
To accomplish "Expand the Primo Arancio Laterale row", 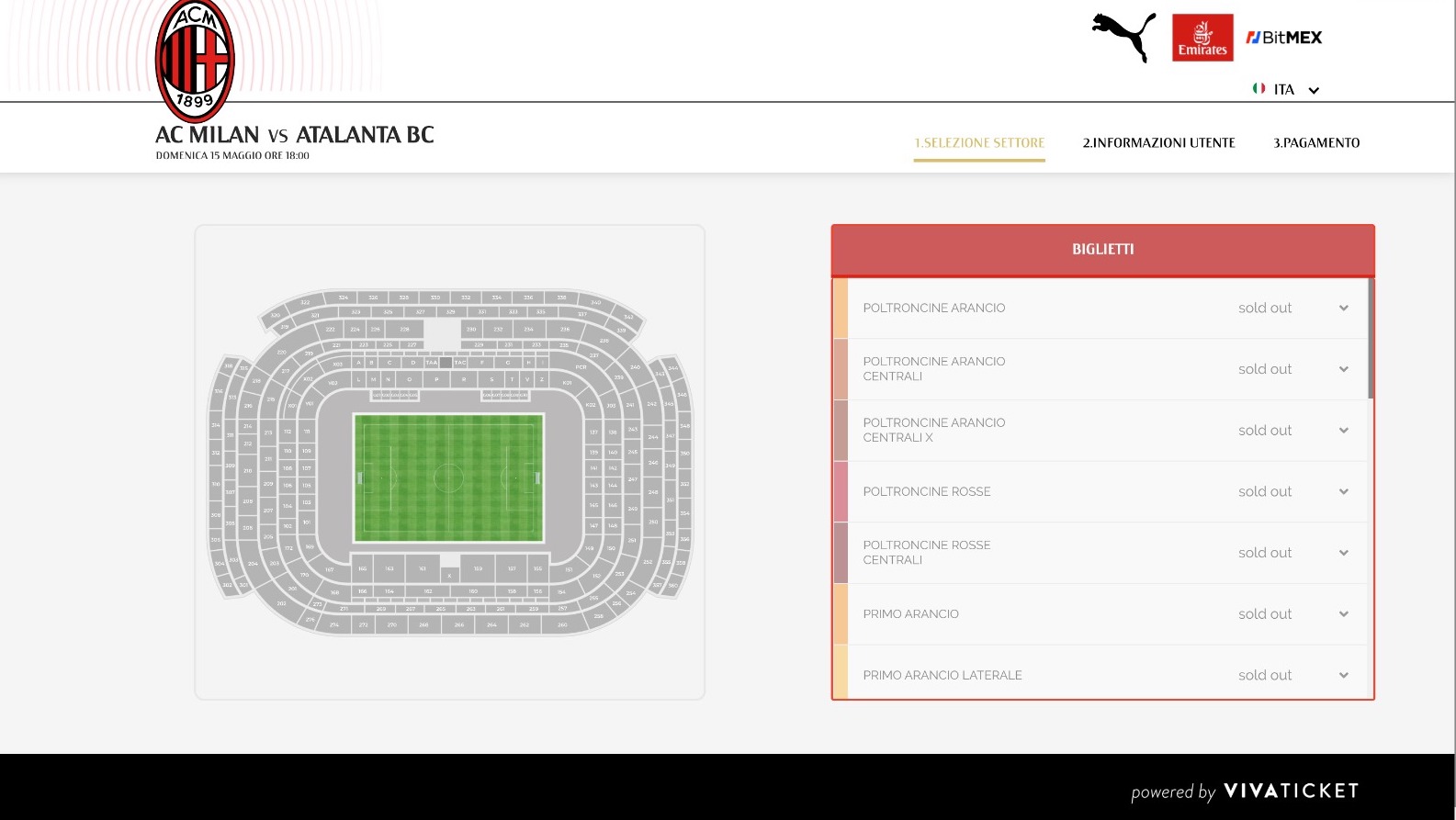I will pos(1344,676).
